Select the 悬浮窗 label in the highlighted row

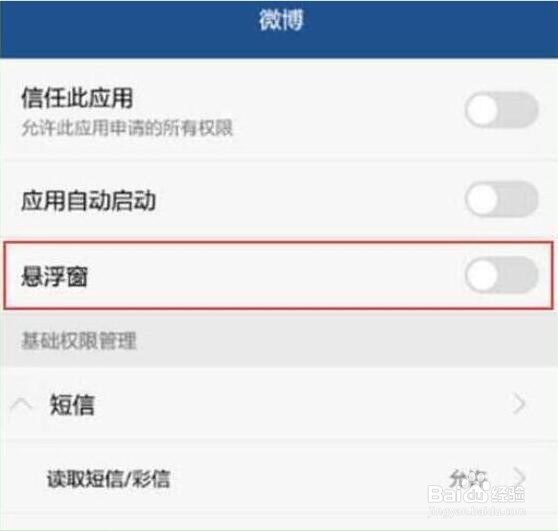click(x=54, y=277)
